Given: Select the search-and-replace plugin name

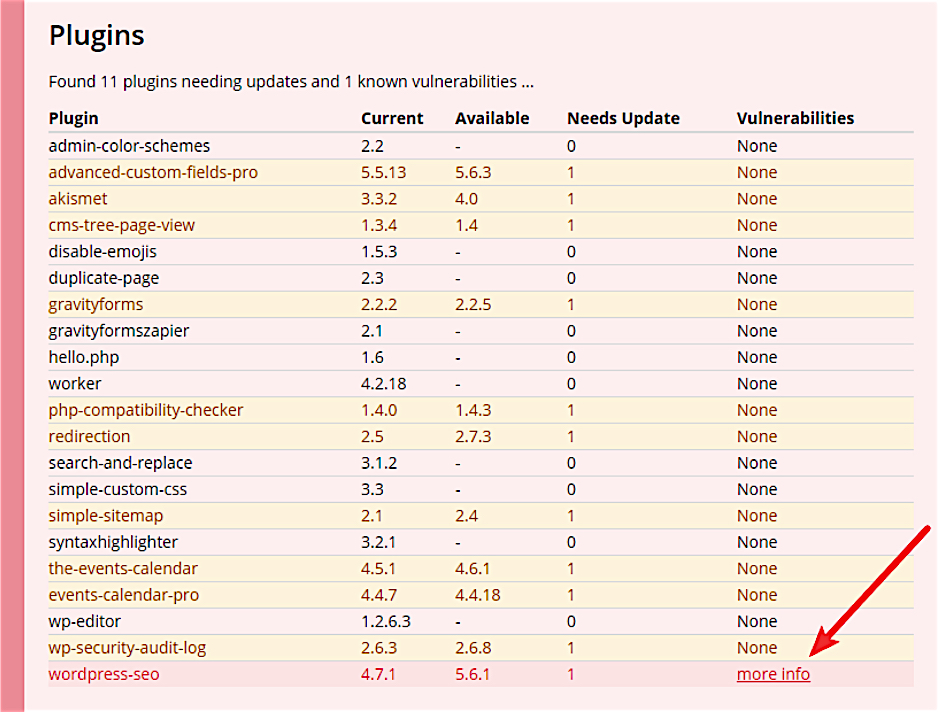Looking at the screenshot, I should [x=120, y=463].
